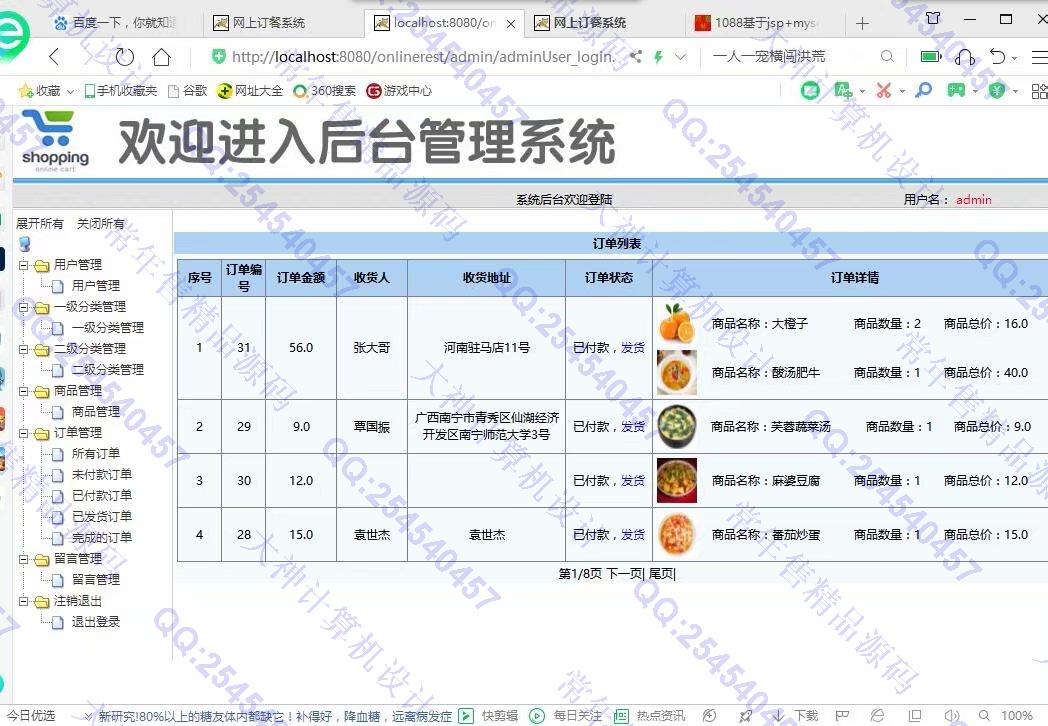Open the 360搜索 bookmark

click(325, 90)
